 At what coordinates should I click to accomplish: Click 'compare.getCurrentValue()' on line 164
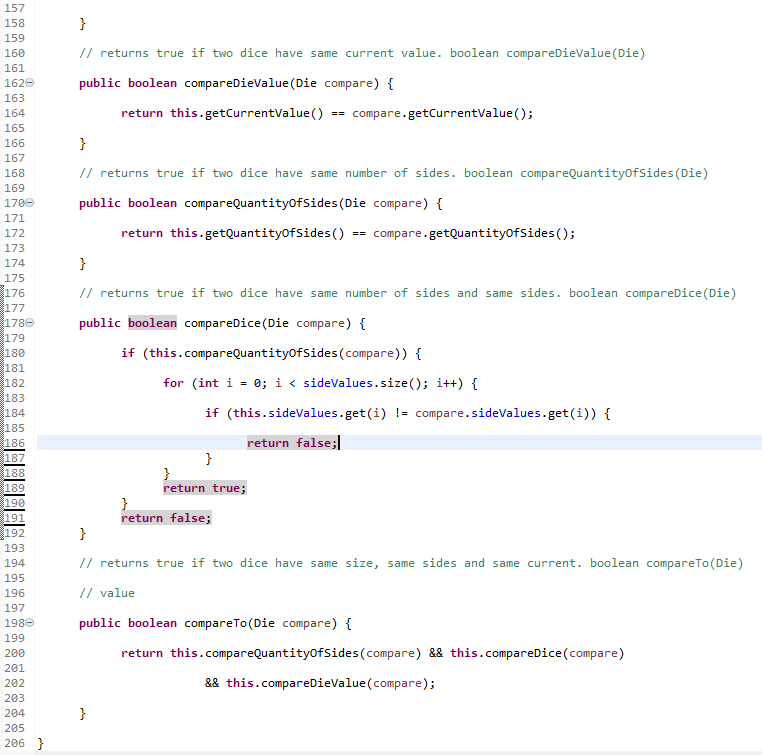[x=439, y=113]
